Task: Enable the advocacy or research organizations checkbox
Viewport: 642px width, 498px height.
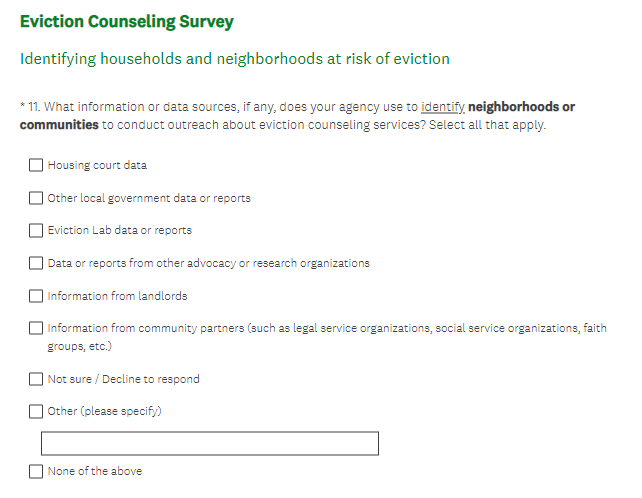Action: coord(36,263)
